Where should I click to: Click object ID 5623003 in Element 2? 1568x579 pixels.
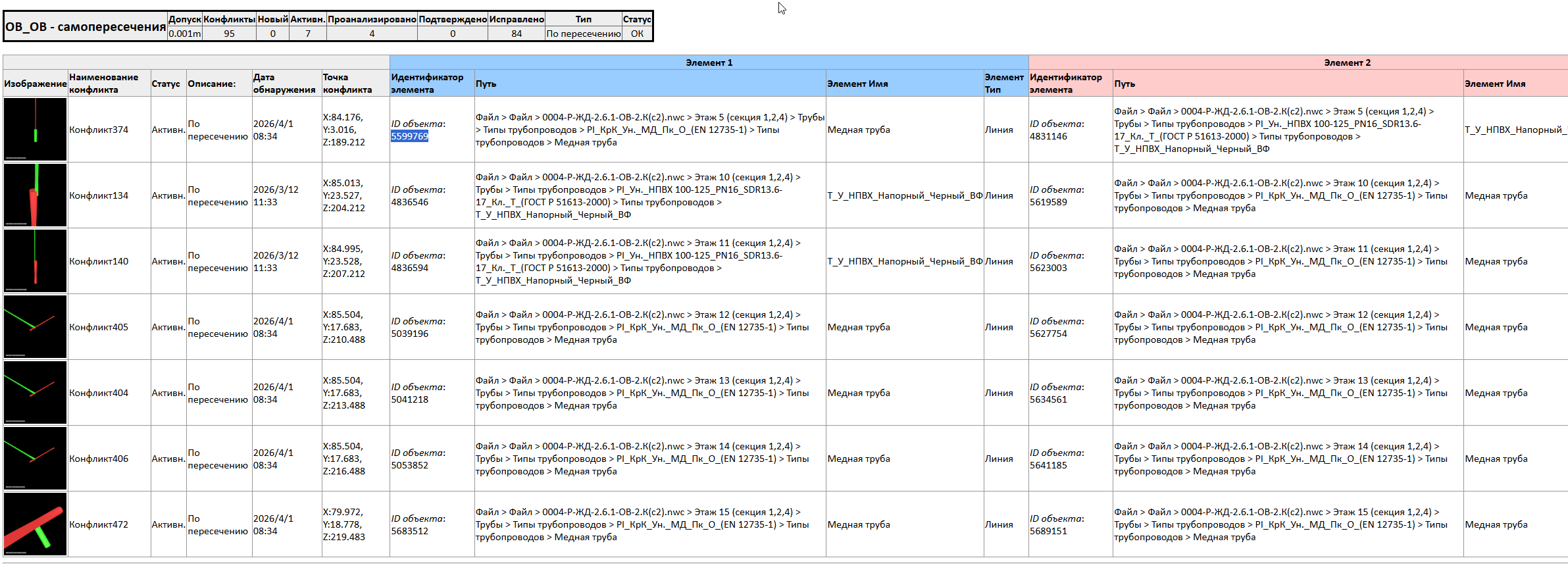point(1048,268)
